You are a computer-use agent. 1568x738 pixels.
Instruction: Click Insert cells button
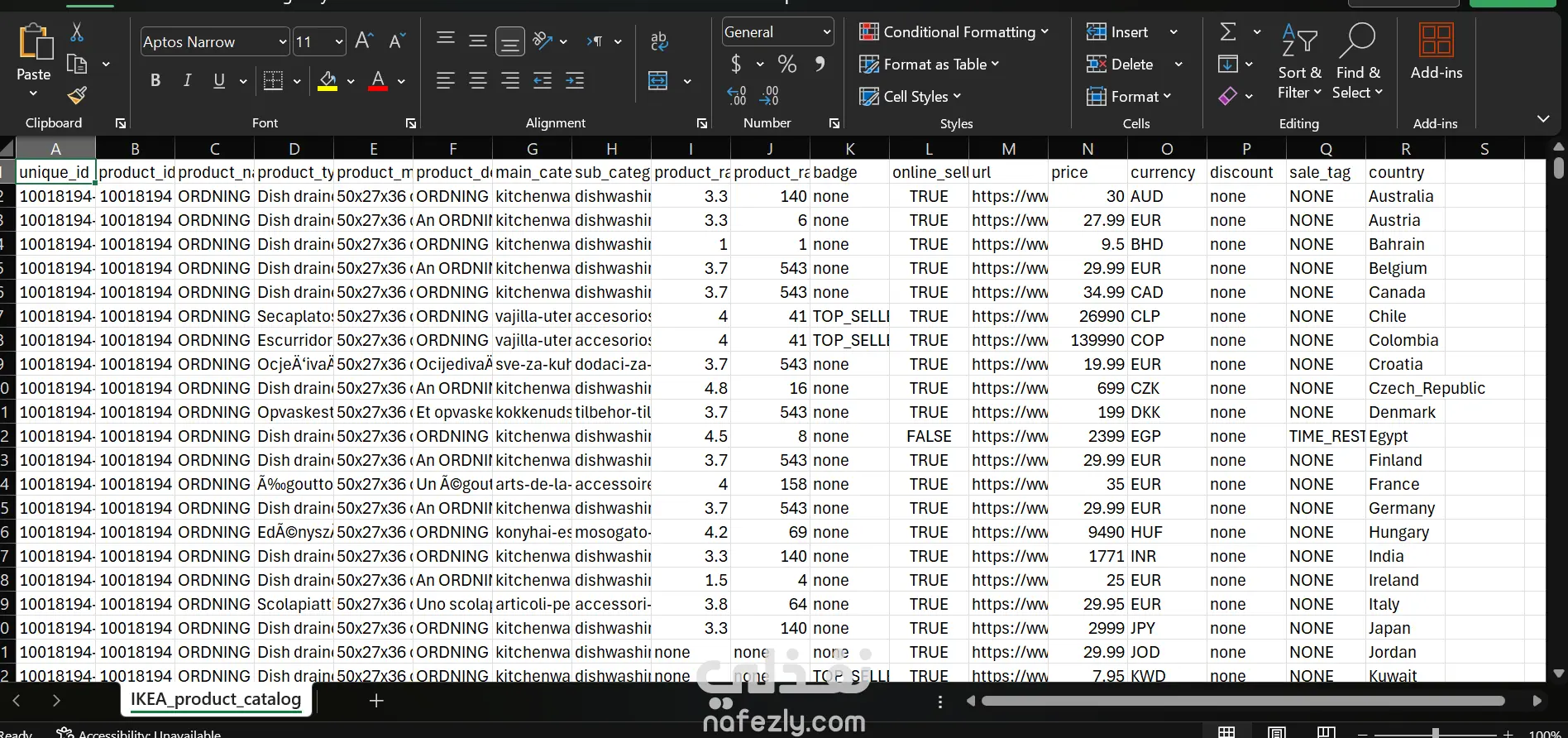point(1117,32)
